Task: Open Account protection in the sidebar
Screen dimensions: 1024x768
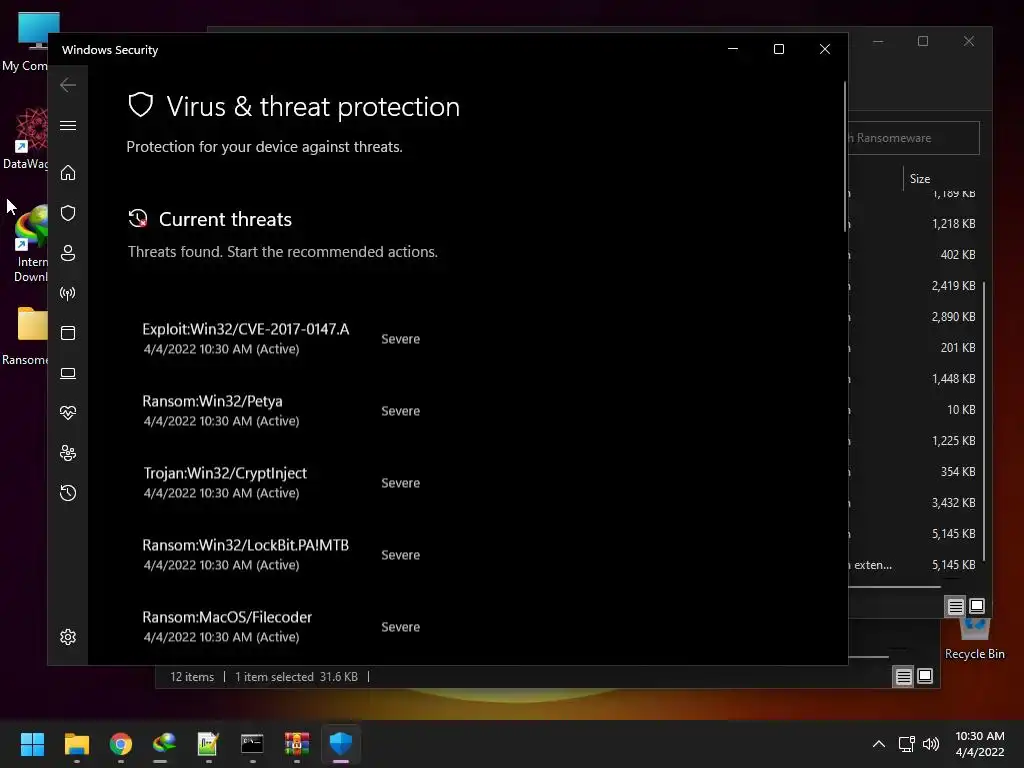Action: coord(68,253)
